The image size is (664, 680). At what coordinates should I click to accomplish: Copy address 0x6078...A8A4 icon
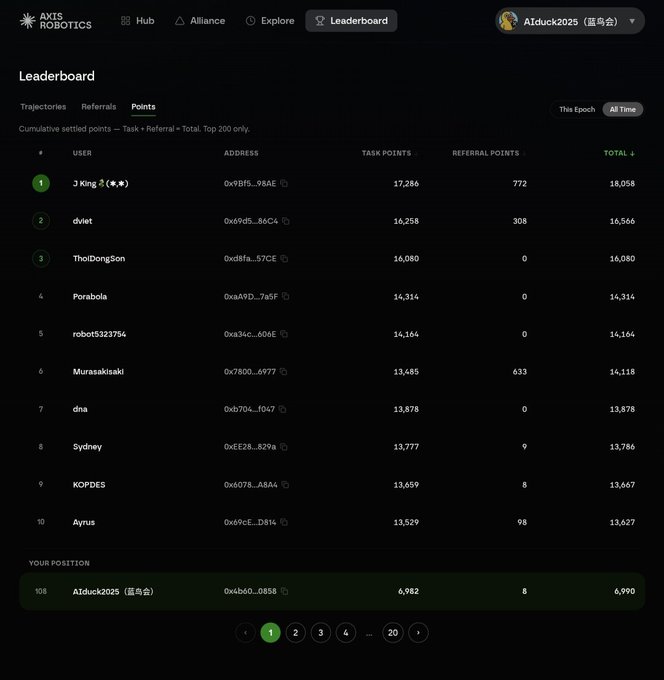tap(285, 484)
